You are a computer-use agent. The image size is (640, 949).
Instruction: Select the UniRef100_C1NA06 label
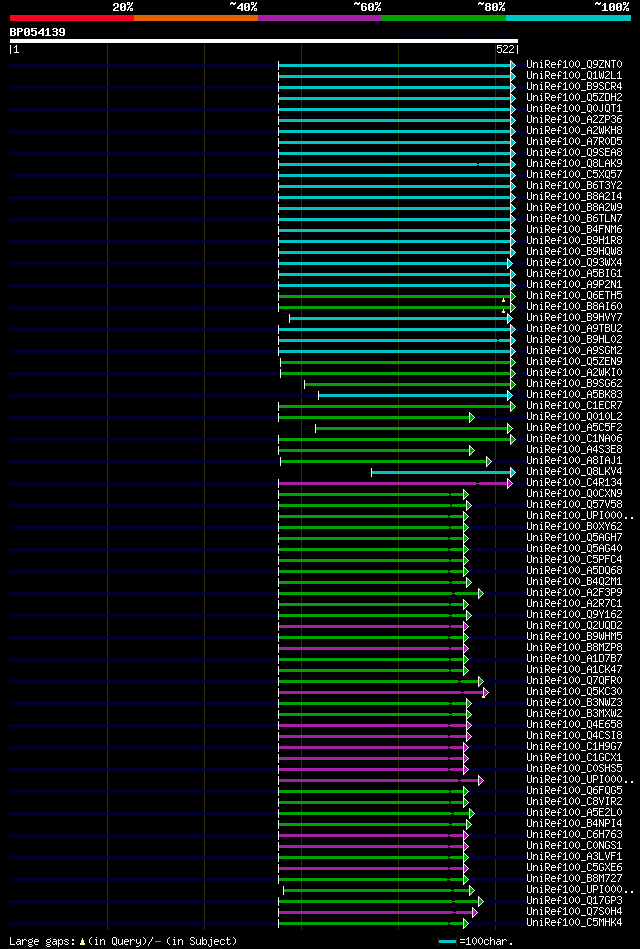(x=574, y=439)
